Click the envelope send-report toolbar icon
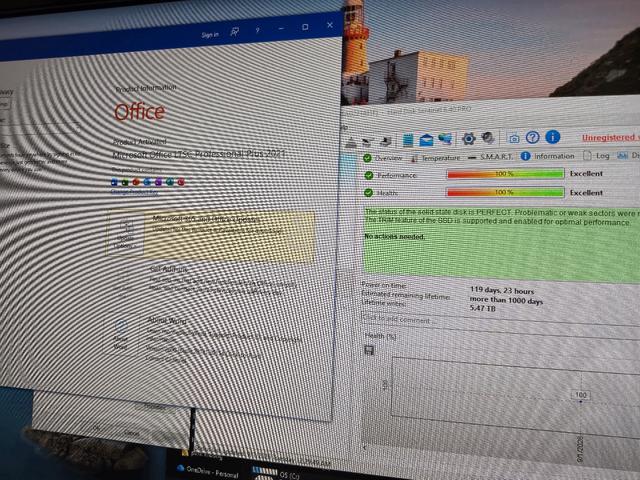 [x=426, y=140]
